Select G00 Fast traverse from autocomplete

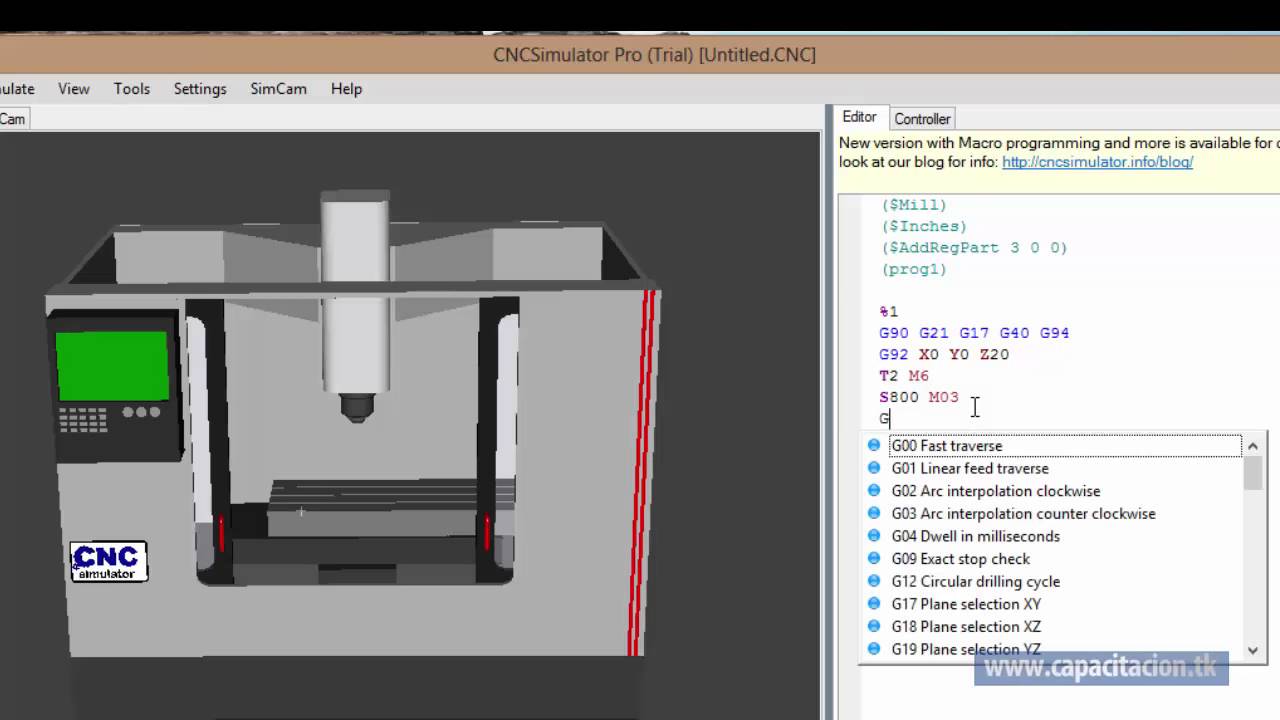coord(1065,446)
